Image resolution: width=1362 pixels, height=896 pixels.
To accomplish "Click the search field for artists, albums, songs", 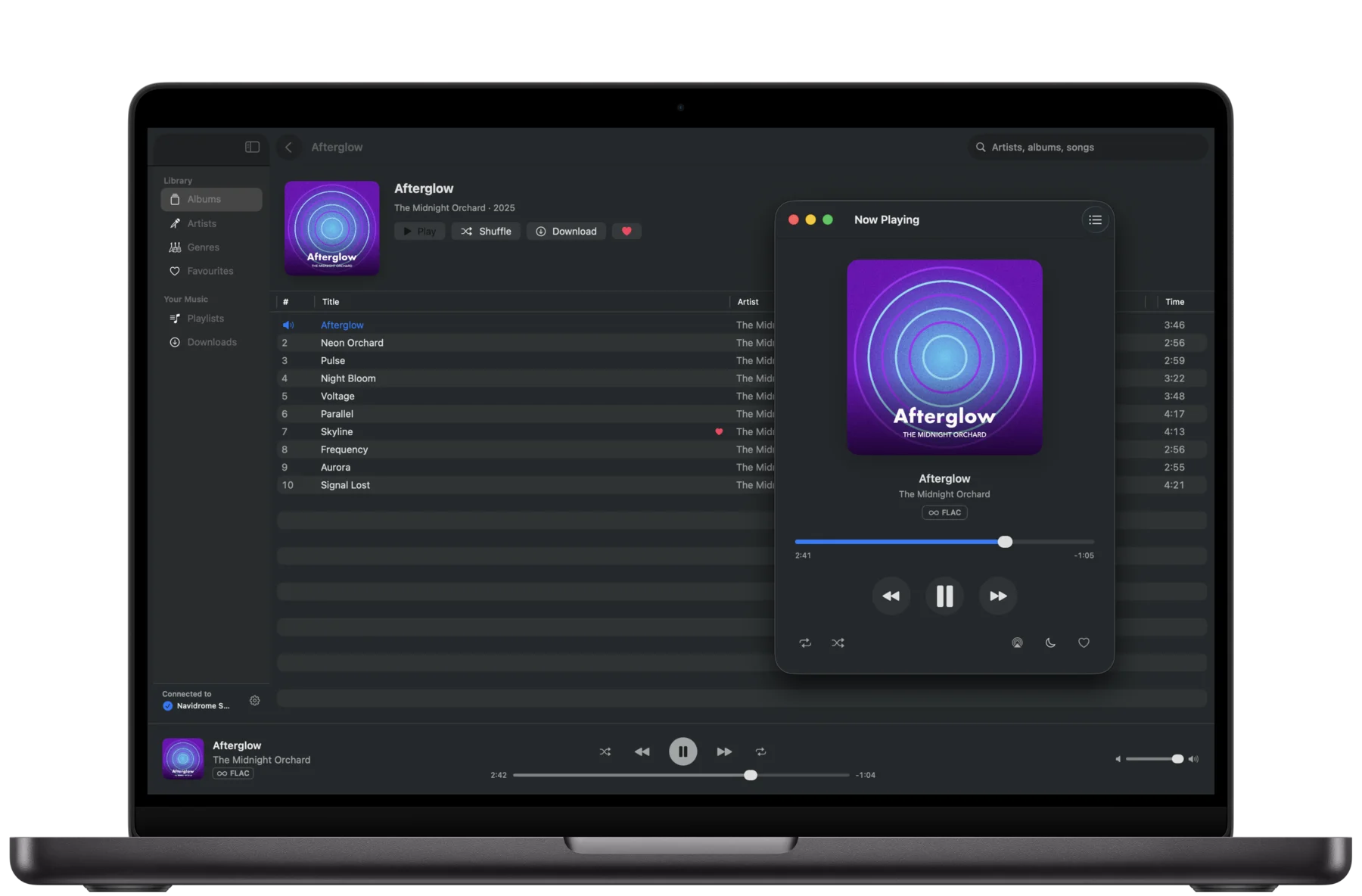I will (x=1087, y=147).
